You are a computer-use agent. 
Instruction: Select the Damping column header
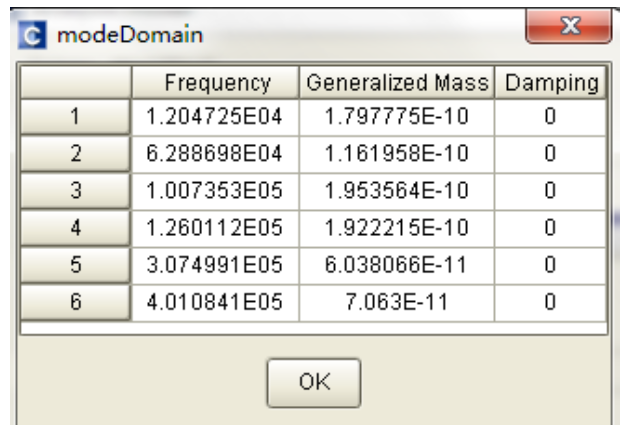pyautogui.click(x=551, y=83)
